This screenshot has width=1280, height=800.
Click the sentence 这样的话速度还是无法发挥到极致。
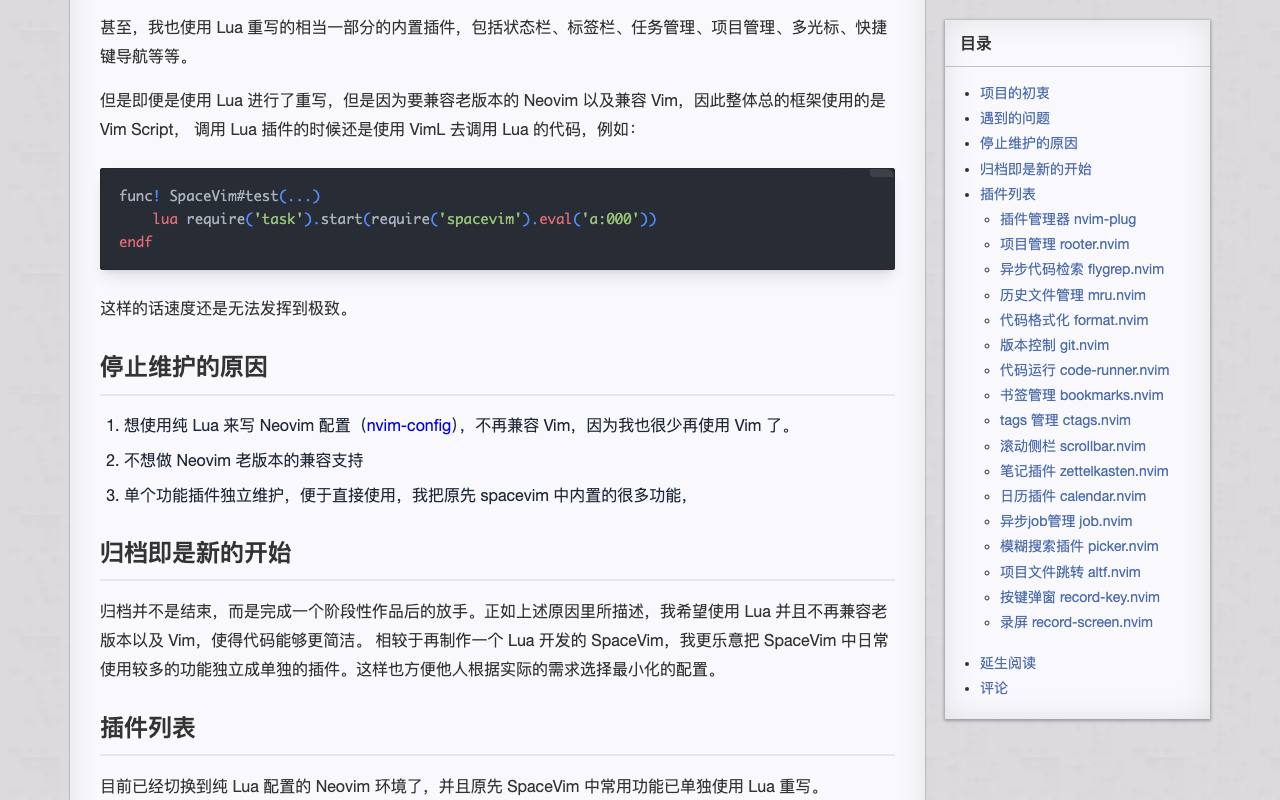(x=228, y=308)
